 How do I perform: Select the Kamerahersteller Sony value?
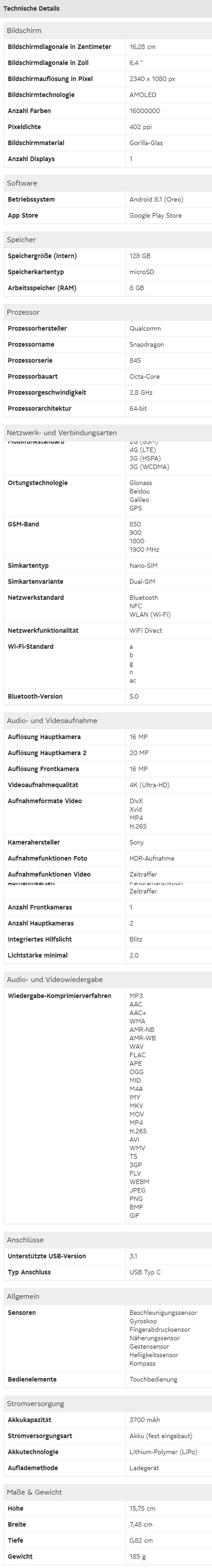[137, 842]
